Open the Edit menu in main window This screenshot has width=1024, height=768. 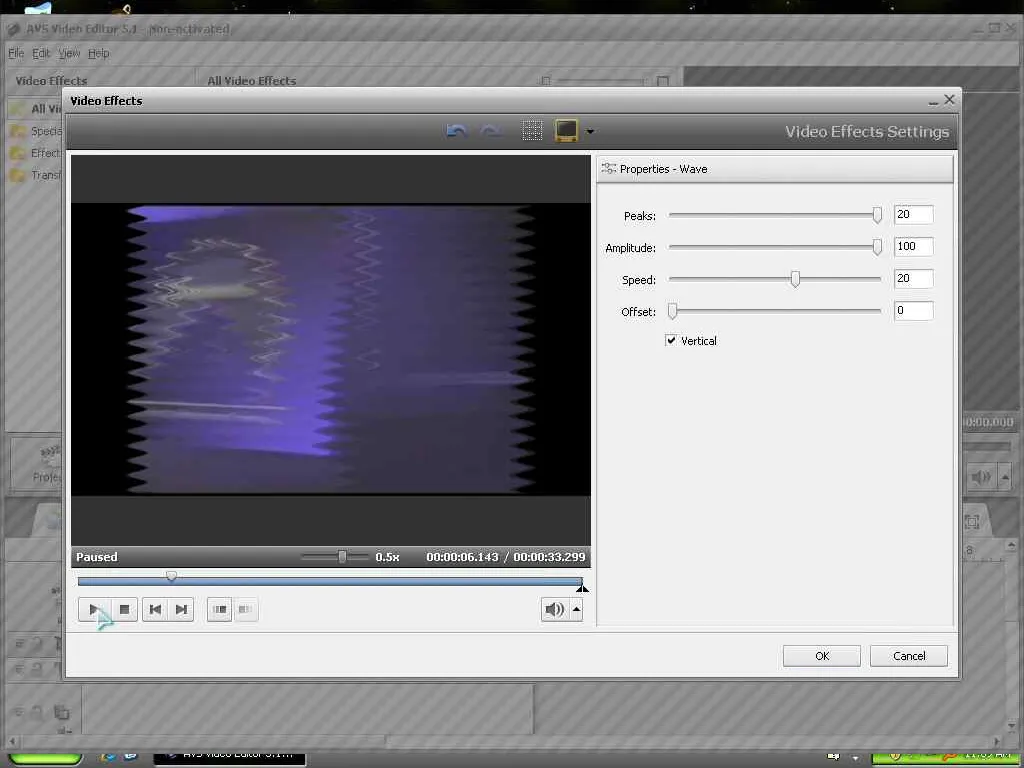click(x=41, y=53)
